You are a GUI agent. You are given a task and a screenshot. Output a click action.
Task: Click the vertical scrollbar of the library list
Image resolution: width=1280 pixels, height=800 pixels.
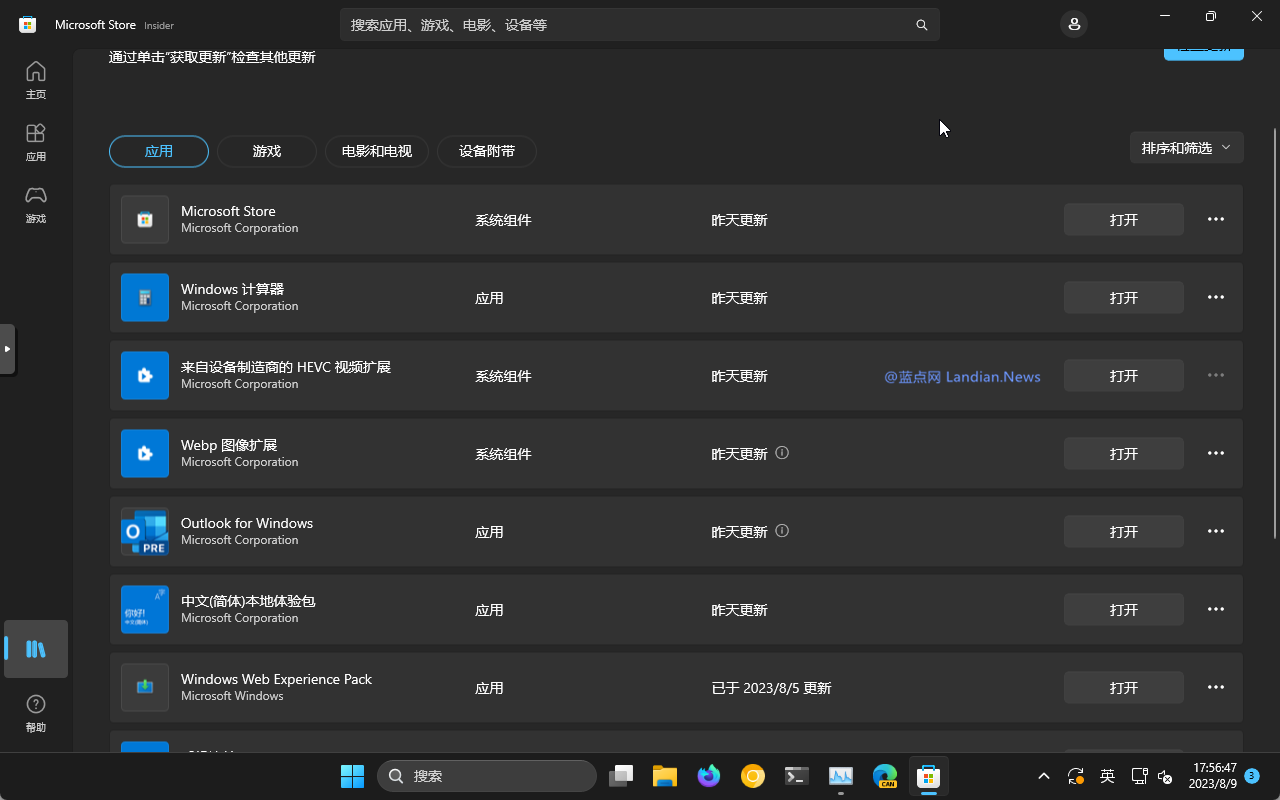[x=1274, y=334]
